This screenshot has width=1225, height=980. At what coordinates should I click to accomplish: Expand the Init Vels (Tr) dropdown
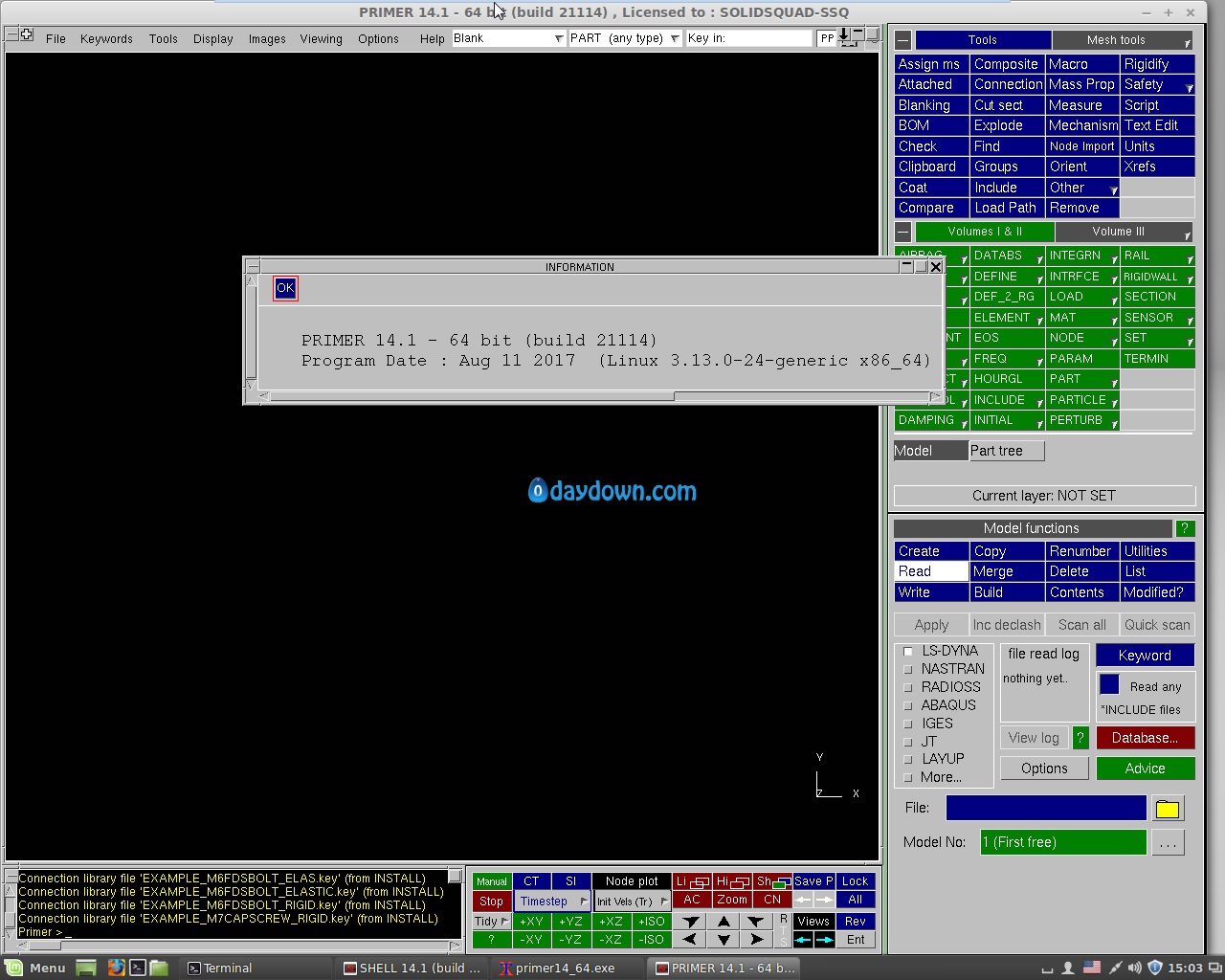[632, 902]
